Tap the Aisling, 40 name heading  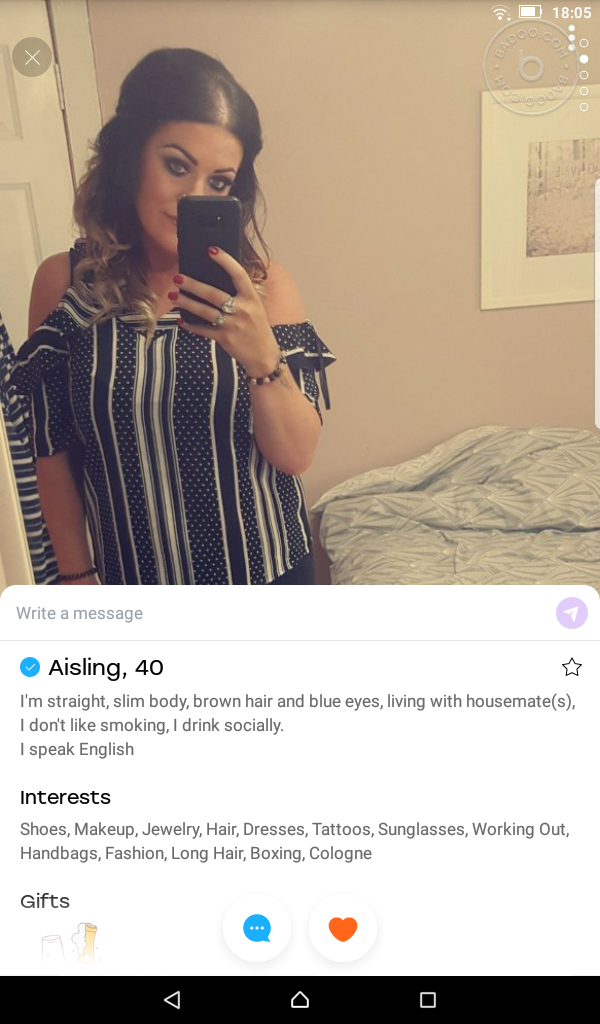pos(106,667)
